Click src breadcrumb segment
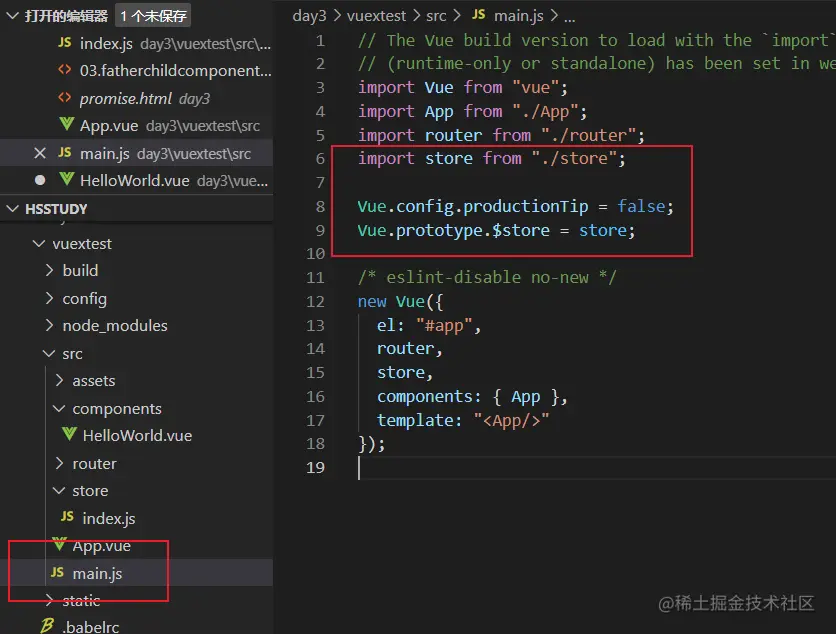The width and height of the screenshot is (836, 634). pyautogui.click(x=436, y=16)
